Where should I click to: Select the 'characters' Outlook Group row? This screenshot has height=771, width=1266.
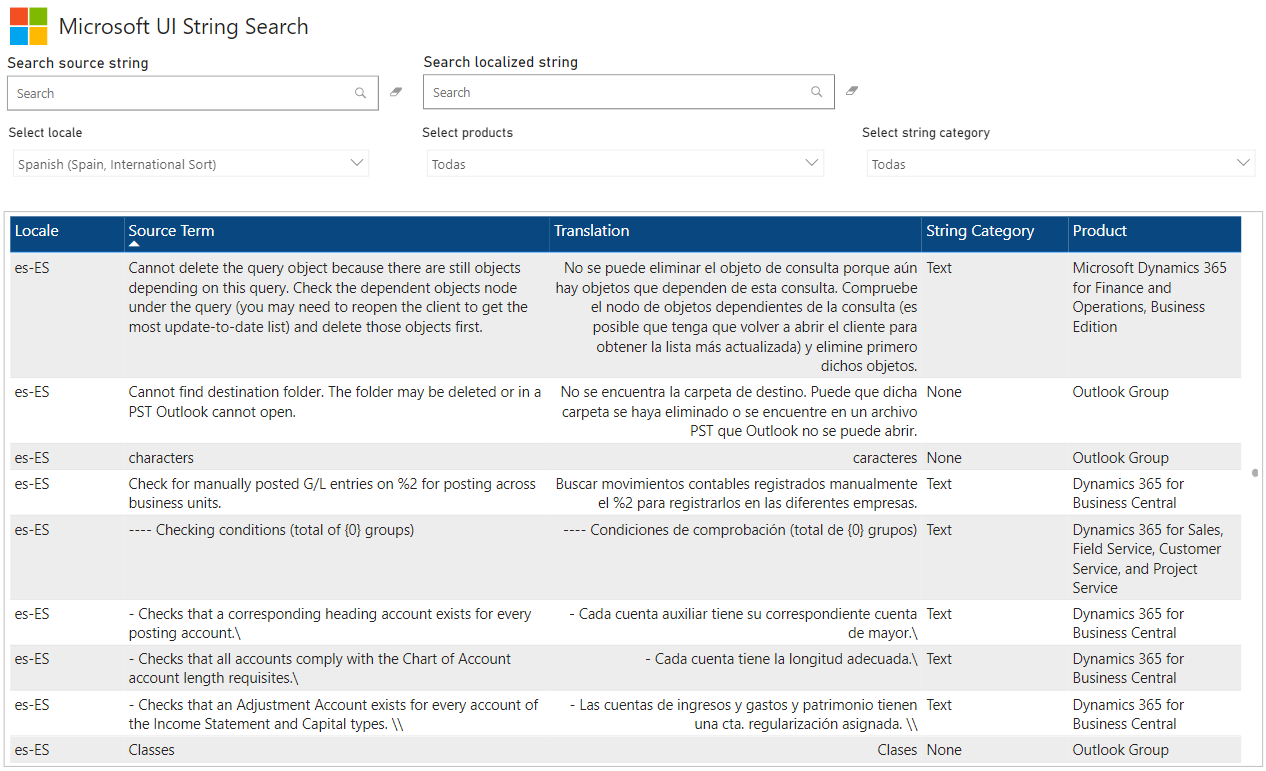500,457
